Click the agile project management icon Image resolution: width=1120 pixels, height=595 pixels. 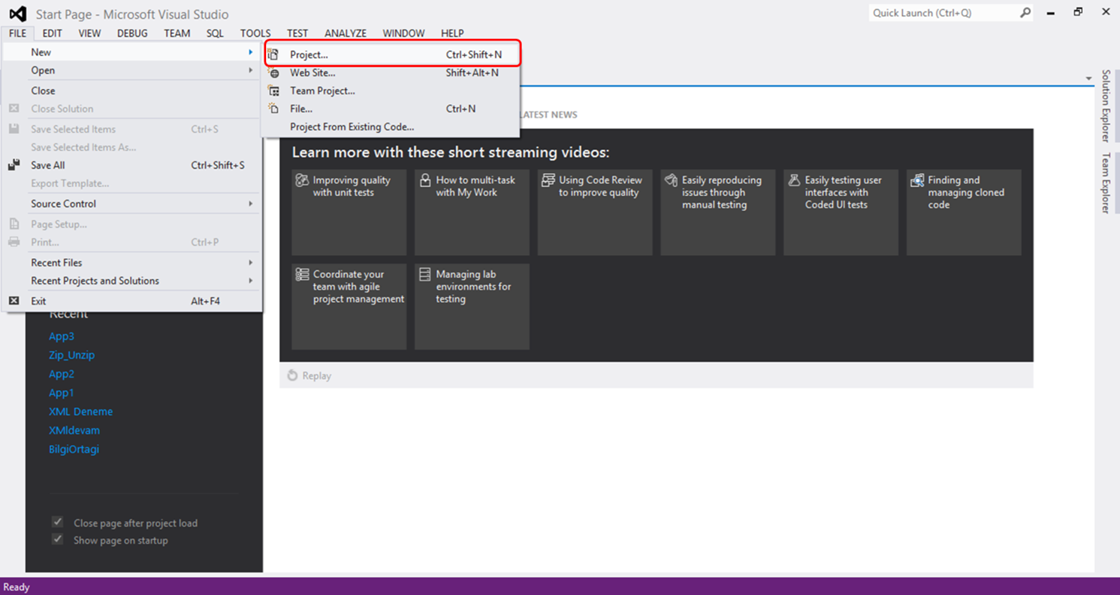point(302,274)
